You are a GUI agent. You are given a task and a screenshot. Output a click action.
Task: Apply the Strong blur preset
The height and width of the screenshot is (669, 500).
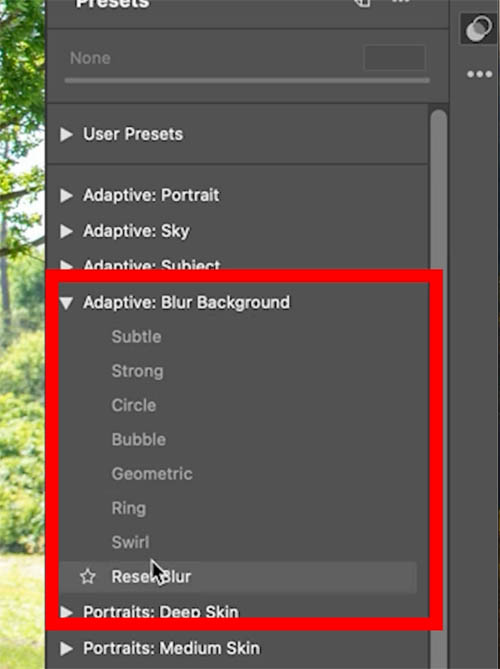point(137,371)
